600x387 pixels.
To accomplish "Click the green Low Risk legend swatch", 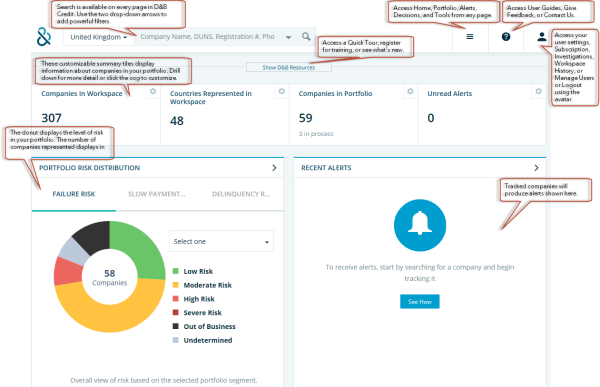I will tap(176, 271).
